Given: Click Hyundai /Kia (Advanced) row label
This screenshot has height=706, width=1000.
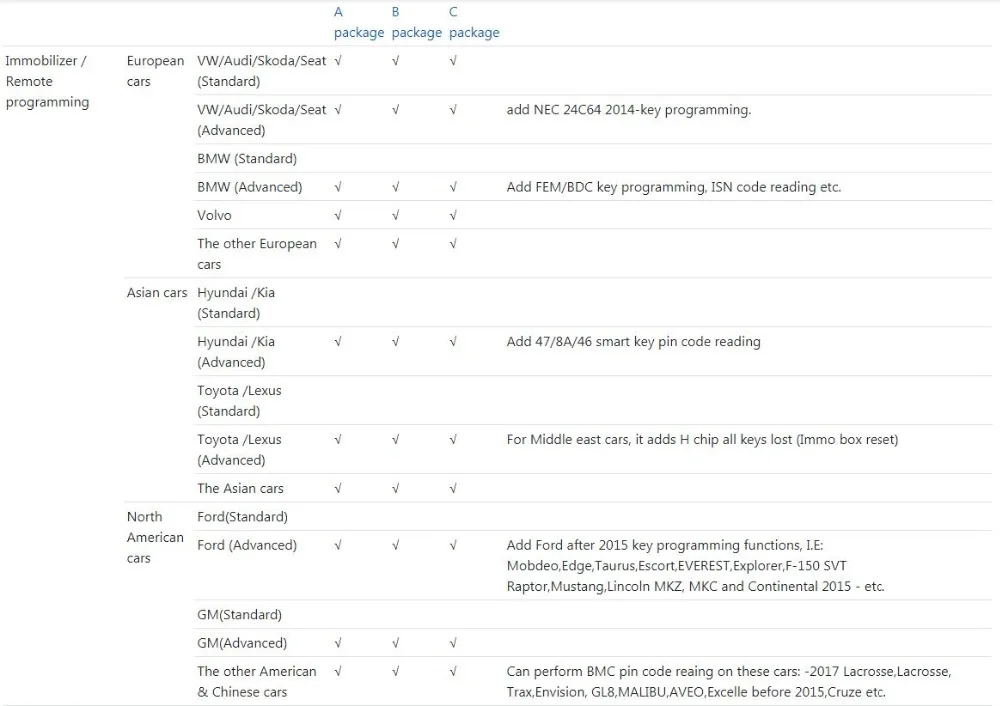Looking at the screenshot, I should (x=236, y=352).
